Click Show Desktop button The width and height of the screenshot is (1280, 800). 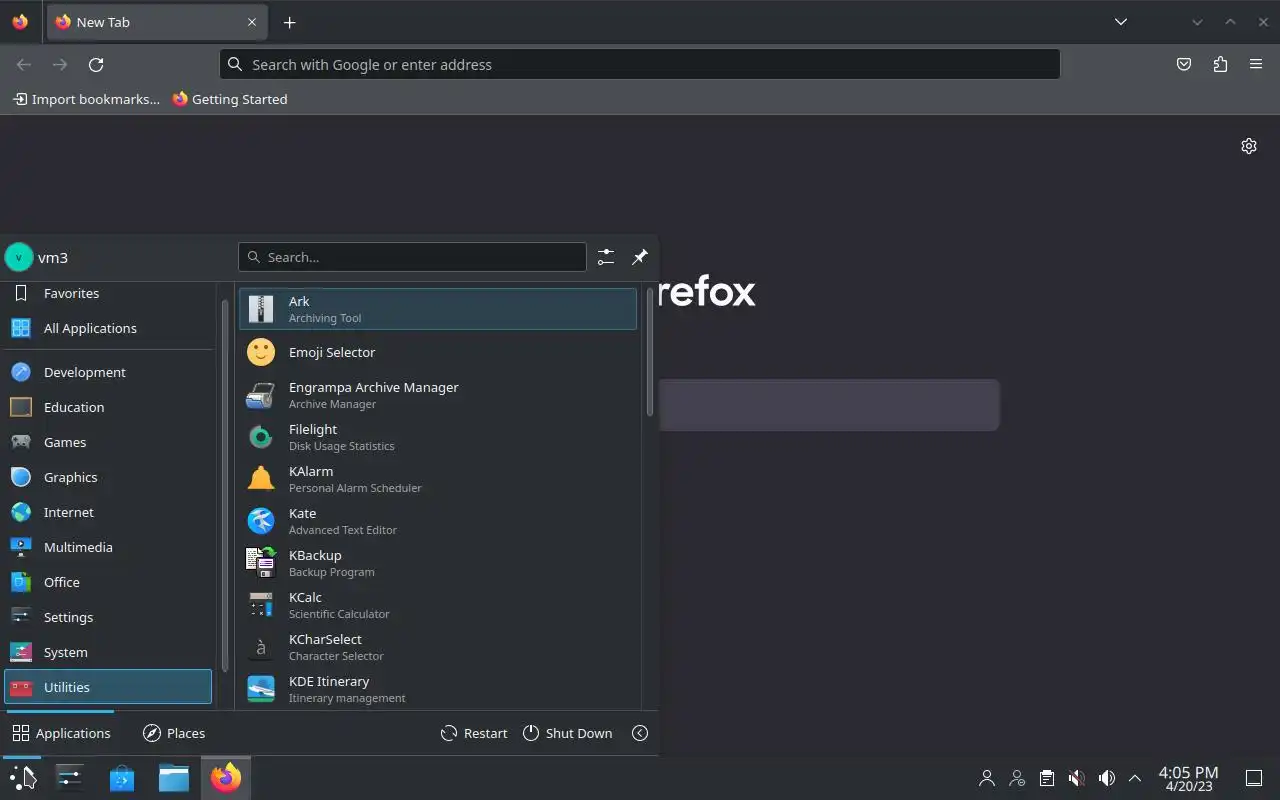1253,778
